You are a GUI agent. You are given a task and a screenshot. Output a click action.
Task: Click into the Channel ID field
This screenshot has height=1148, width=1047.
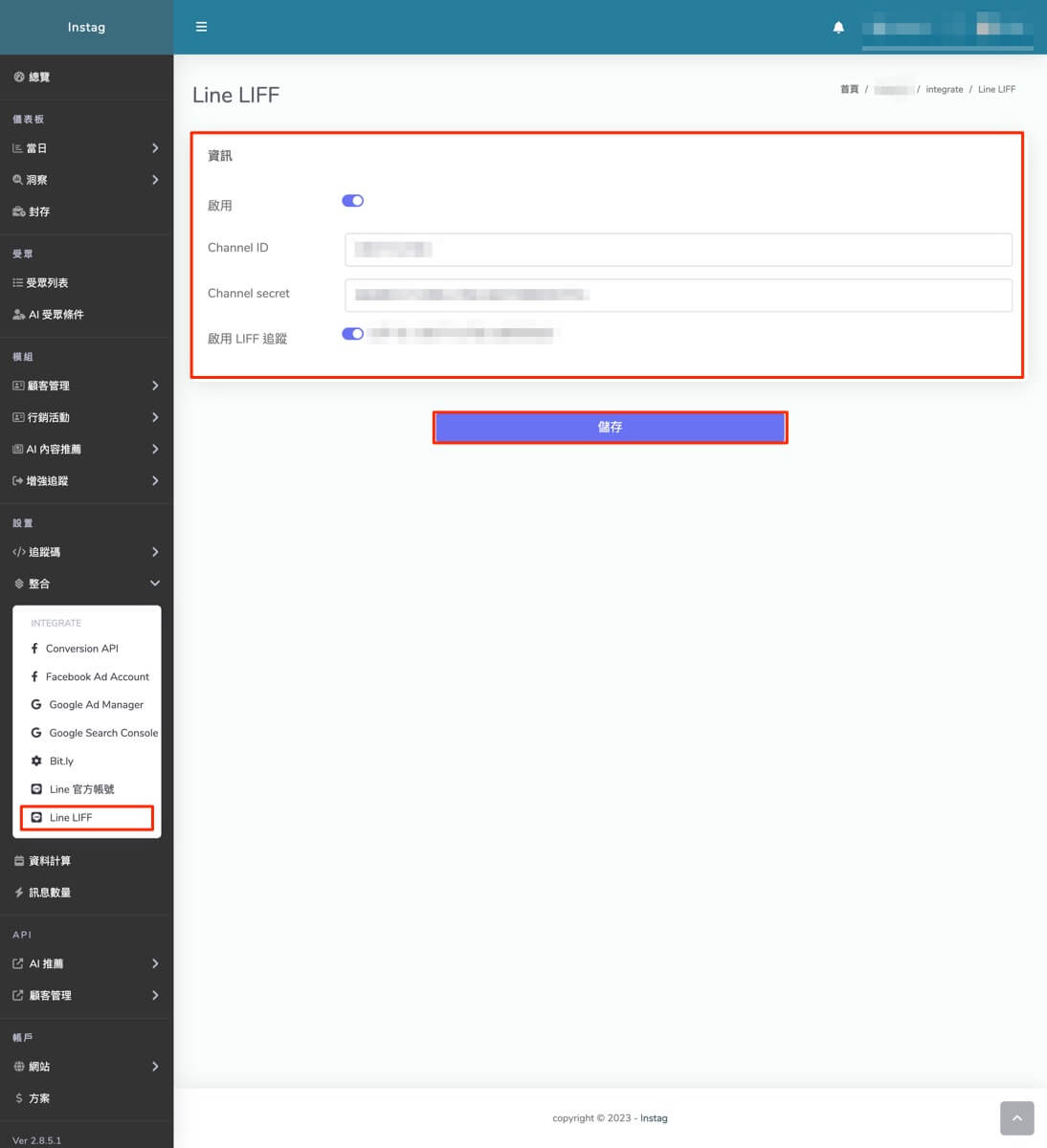click(x=678, y=250)
